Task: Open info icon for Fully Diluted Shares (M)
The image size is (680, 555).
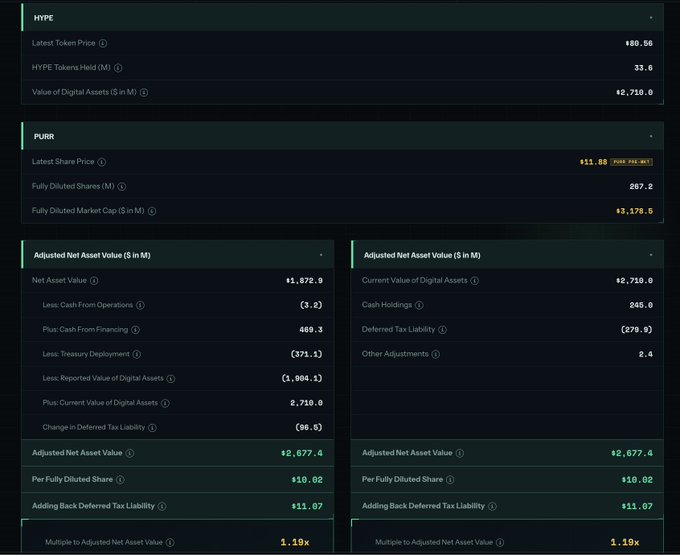Action: coord(122,186)
